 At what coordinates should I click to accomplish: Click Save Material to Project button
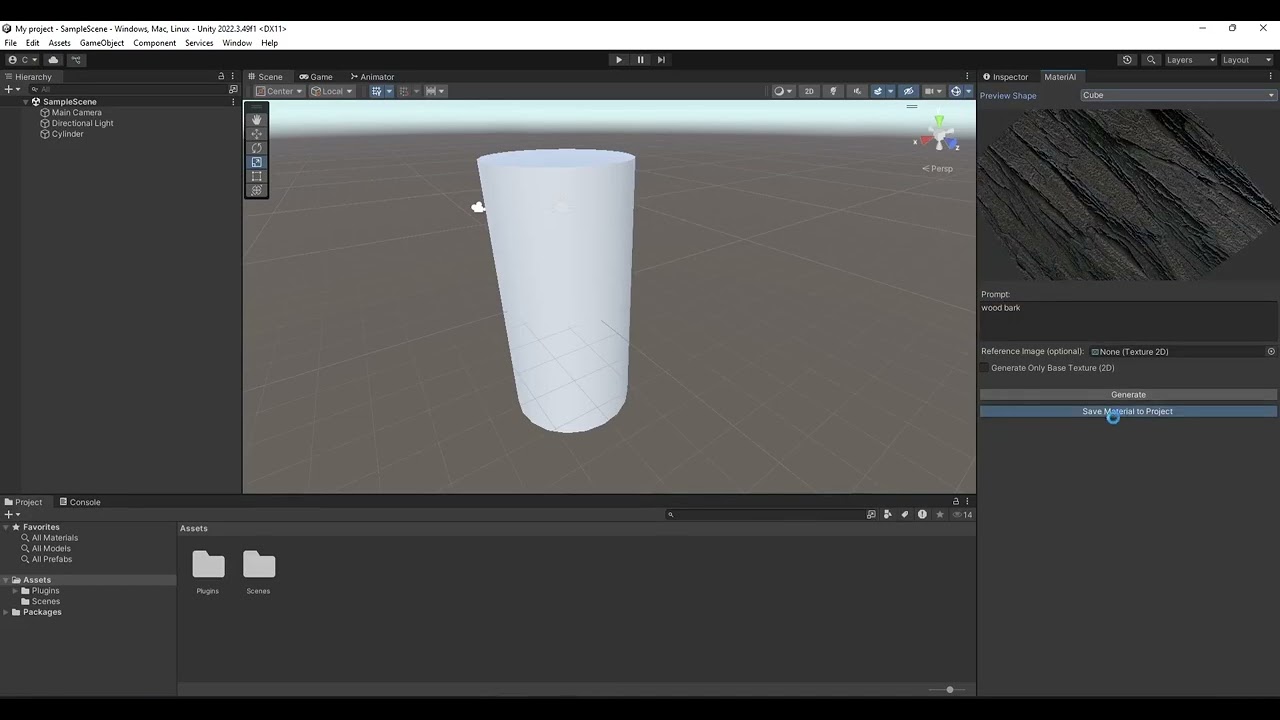coord(1128,412)
